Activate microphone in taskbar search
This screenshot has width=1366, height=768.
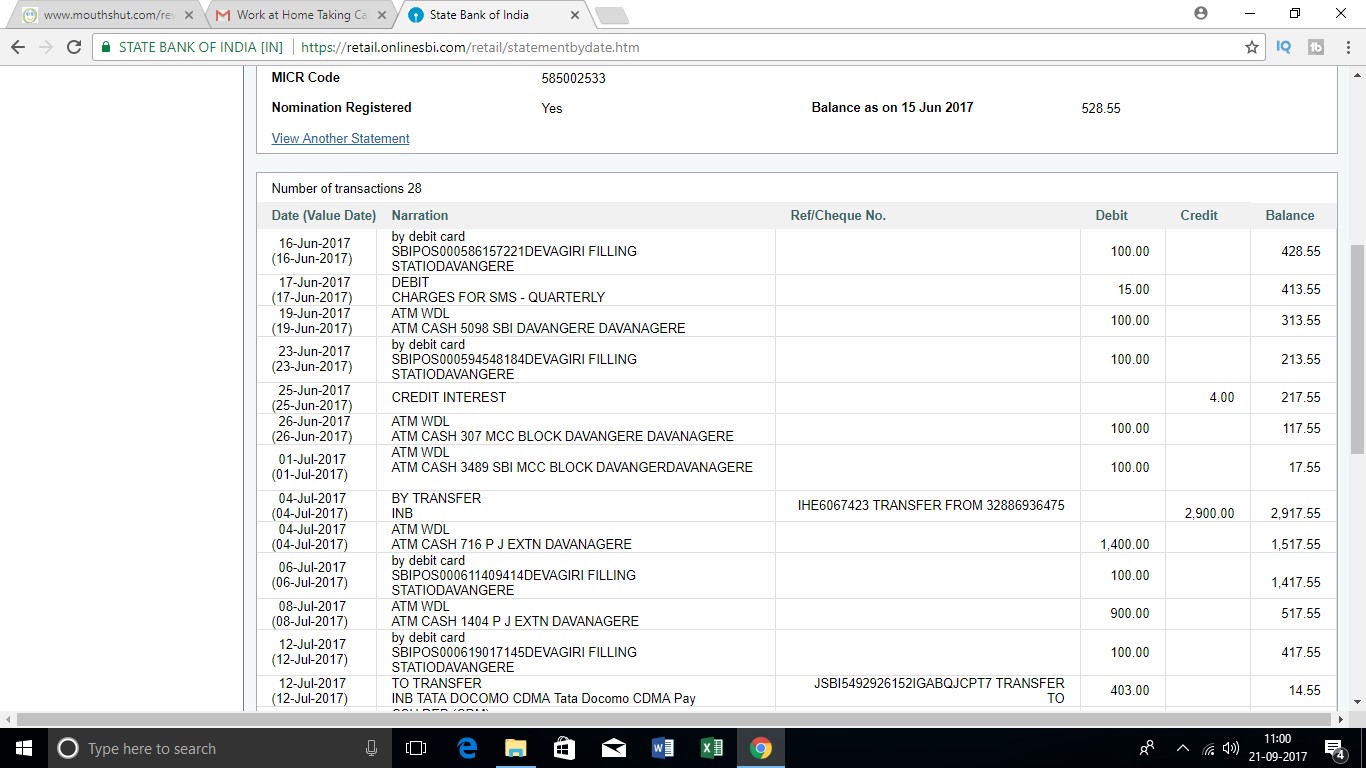click(x=372, y=748)
